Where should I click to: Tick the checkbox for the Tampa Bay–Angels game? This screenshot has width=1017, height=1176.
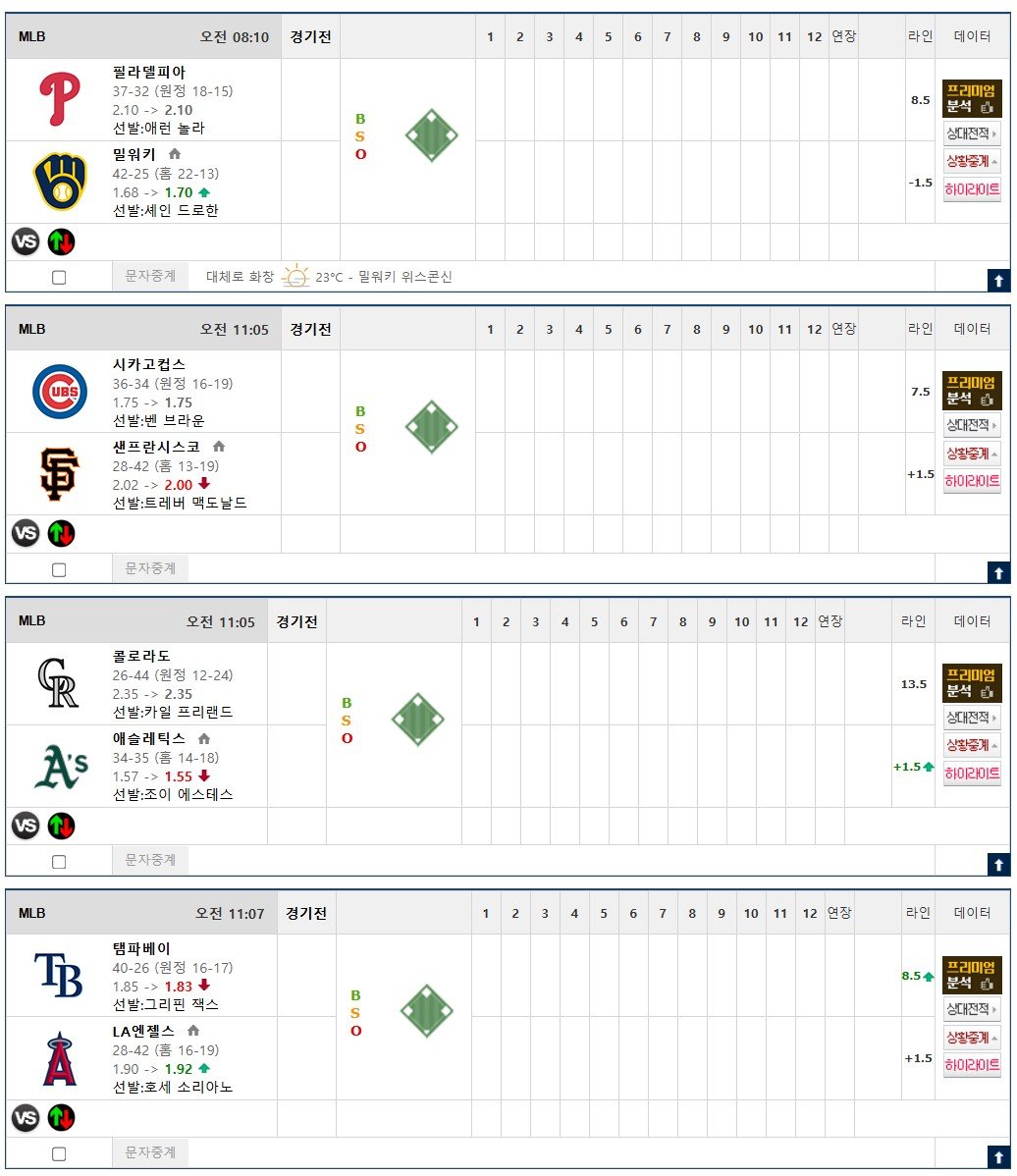pos(59,1154)
